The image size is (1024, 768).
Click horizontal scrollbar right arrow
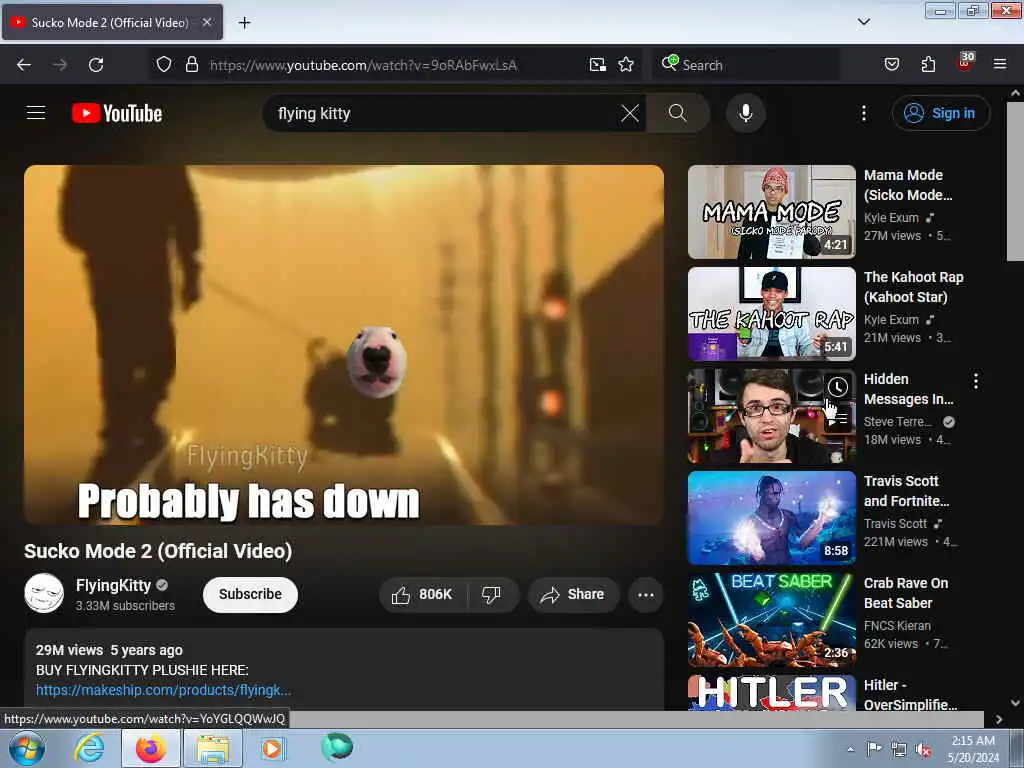999,719
